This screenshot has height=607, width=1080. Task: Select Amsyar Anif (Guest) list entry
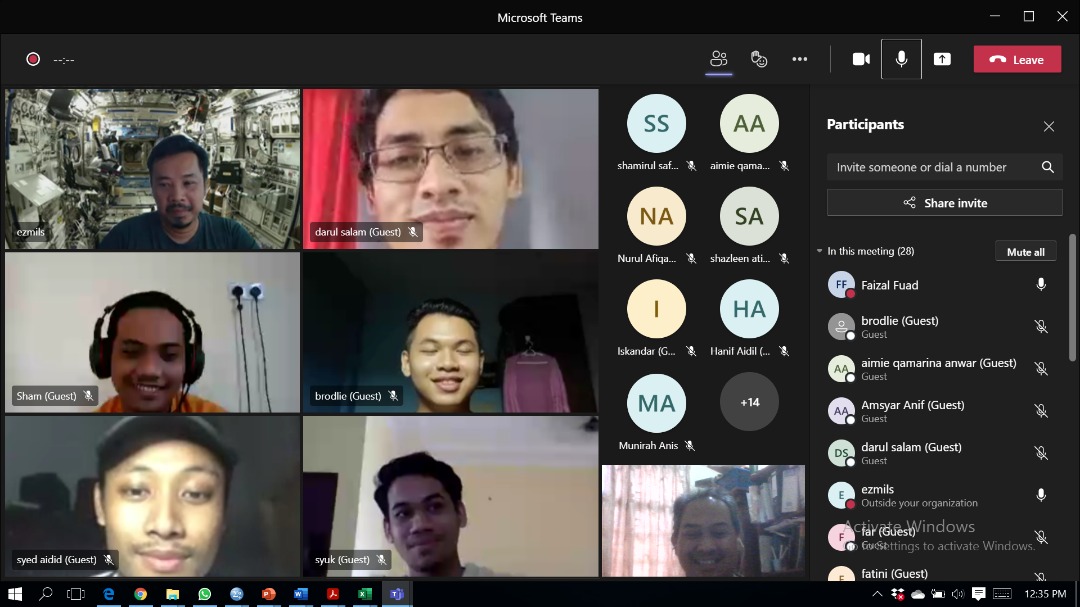[x=912, y=411]
